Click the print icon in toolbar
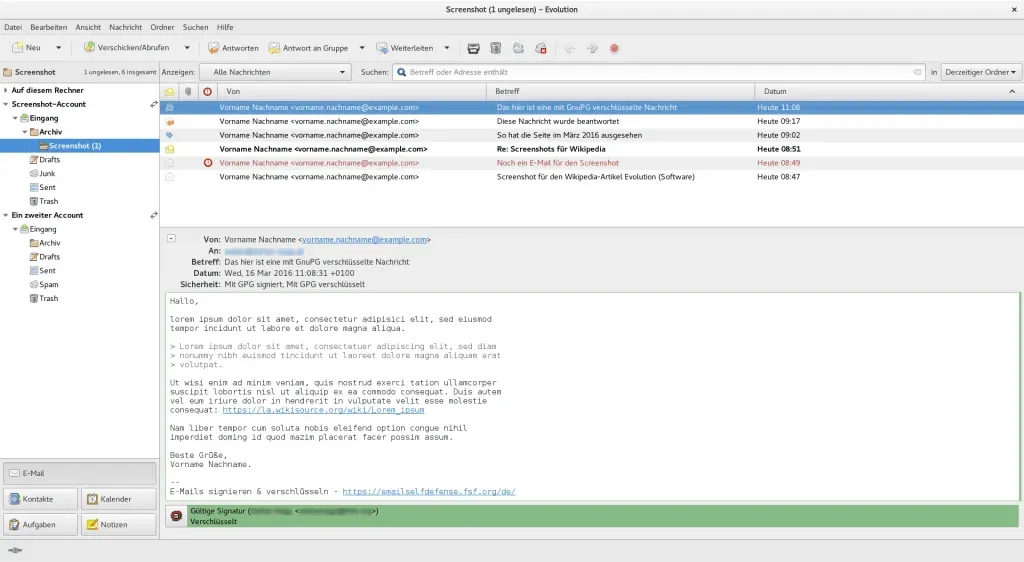The image size is (1024, 562). coord(473,48)
